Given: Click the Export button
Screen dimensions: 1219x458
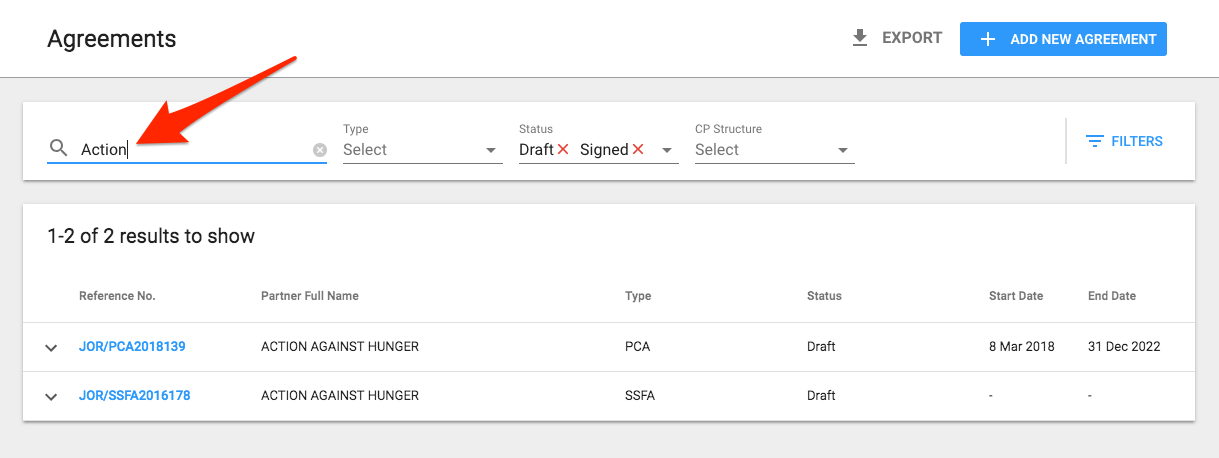Looking at the screenshot, I should pyautogui.click(x=897, y=38).
